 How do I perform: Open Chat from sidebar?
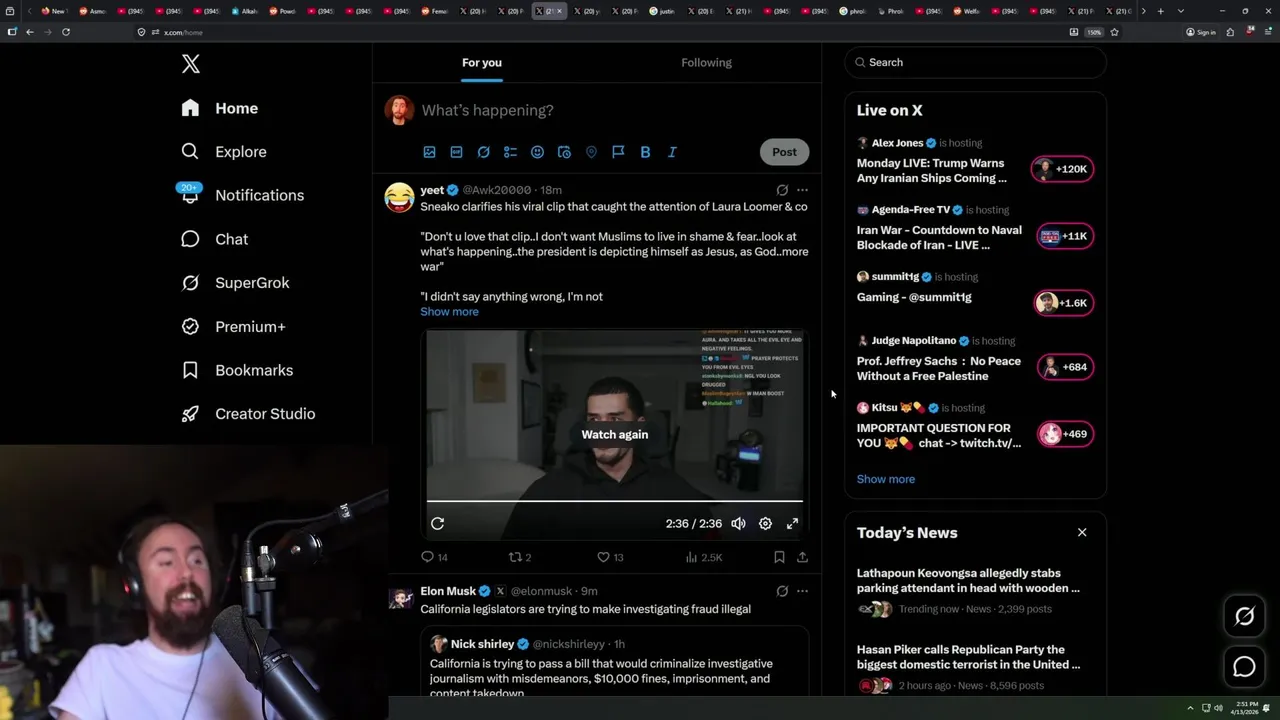[214, 239]
